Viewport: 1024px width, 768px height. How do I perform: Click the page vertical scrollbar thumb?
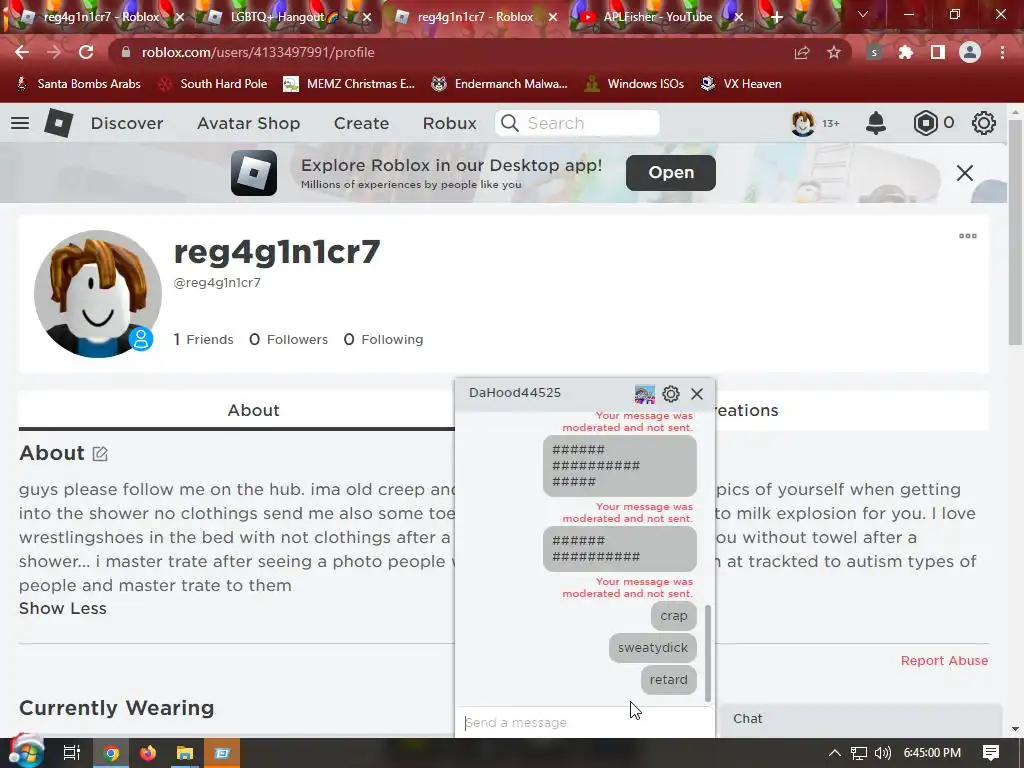[x=1014, y=232]
